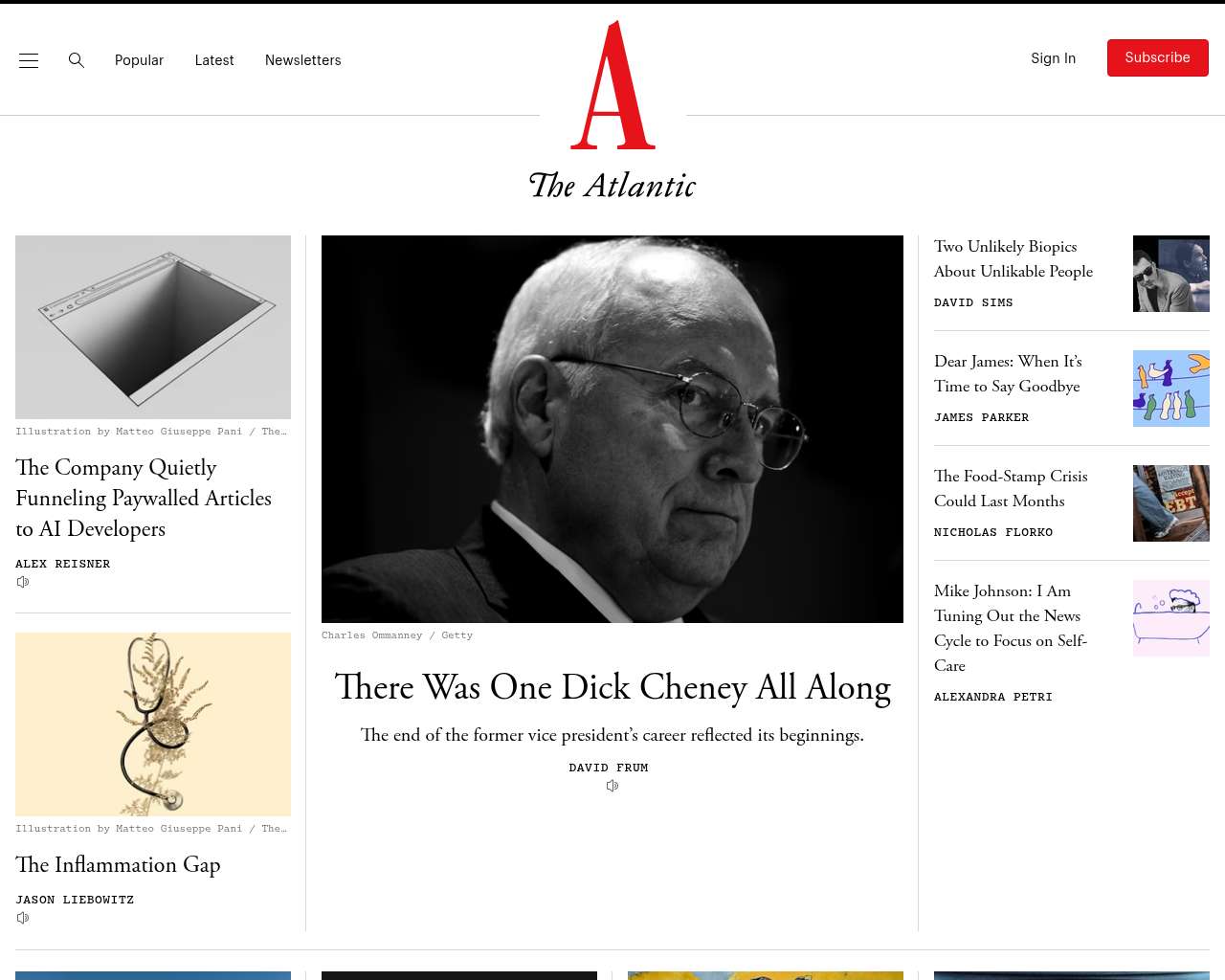
Task: Open the Food-Stamp Crisis EBT thumbnail
Action: (x=1171, y=503)
